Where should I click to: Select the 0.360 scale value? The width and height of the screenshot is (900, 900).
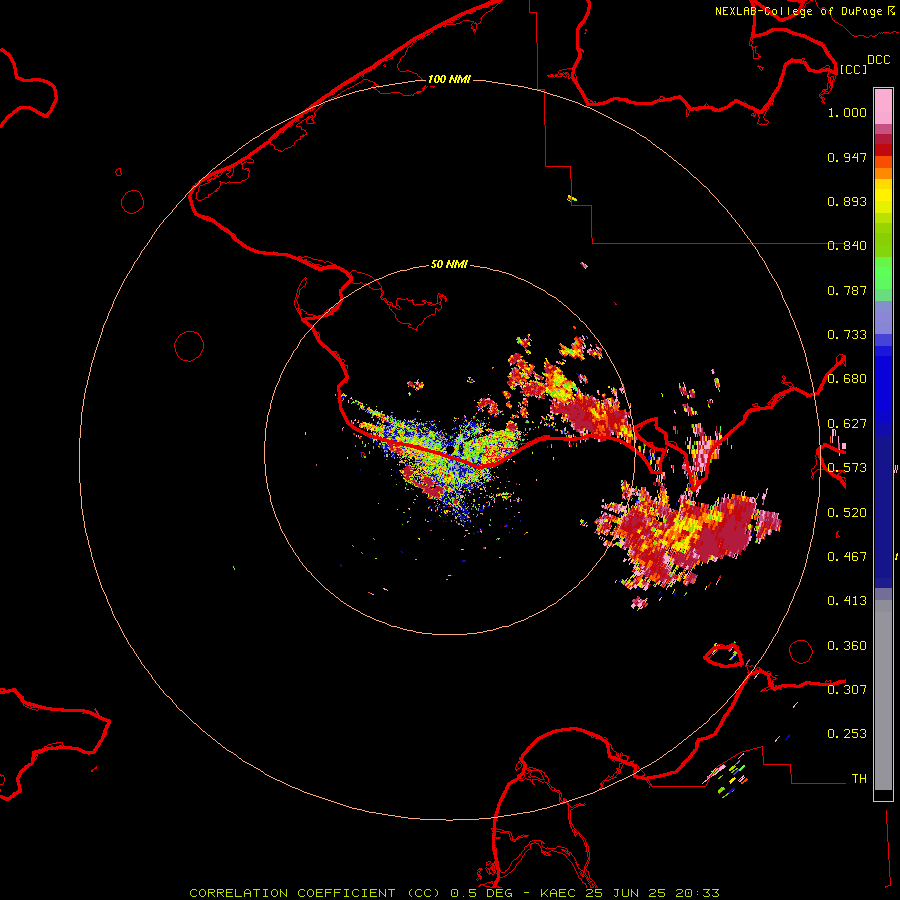[x=847, y=646]
